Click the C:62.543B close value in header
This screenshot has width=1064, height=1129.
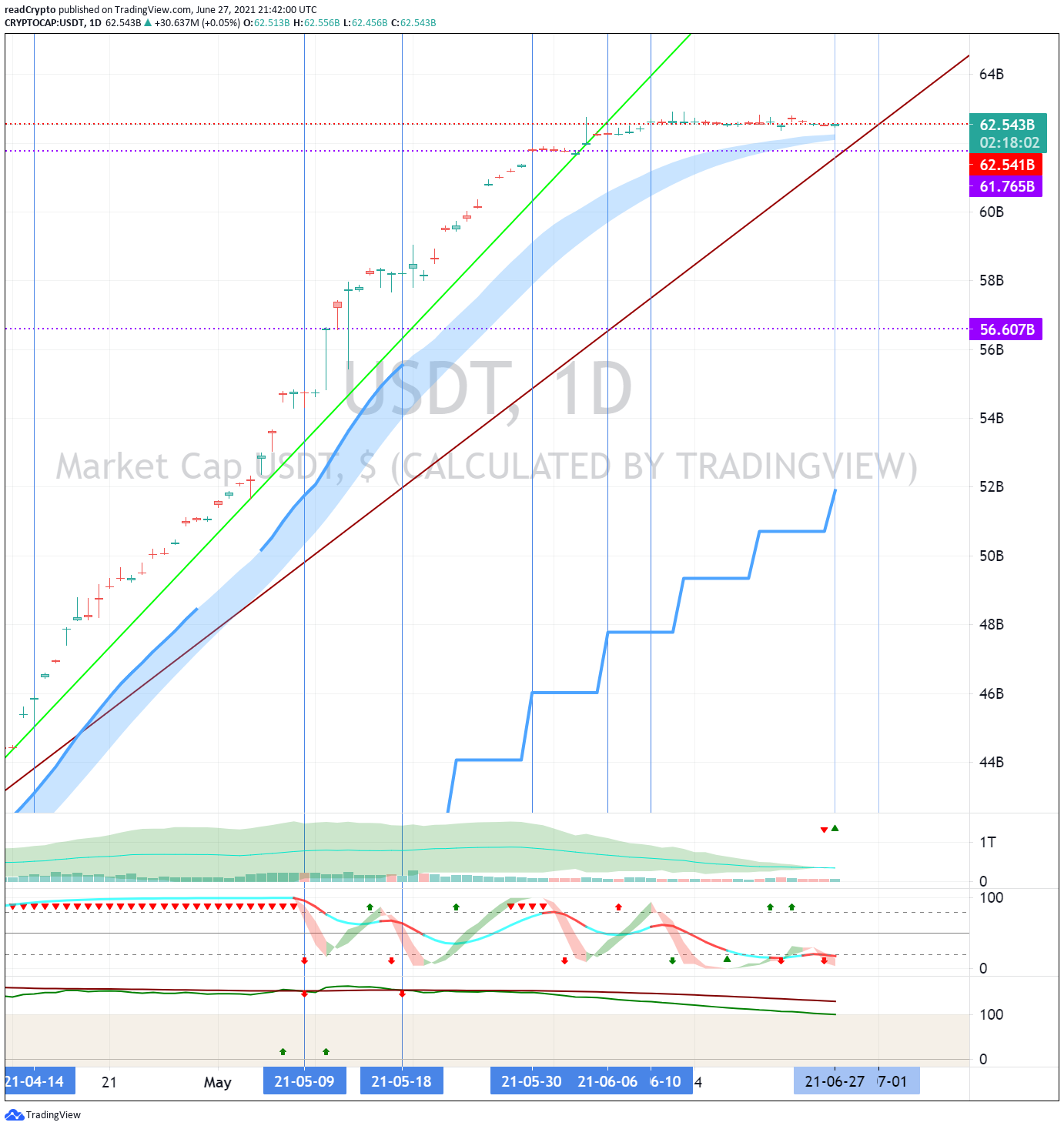pos(413,23)
